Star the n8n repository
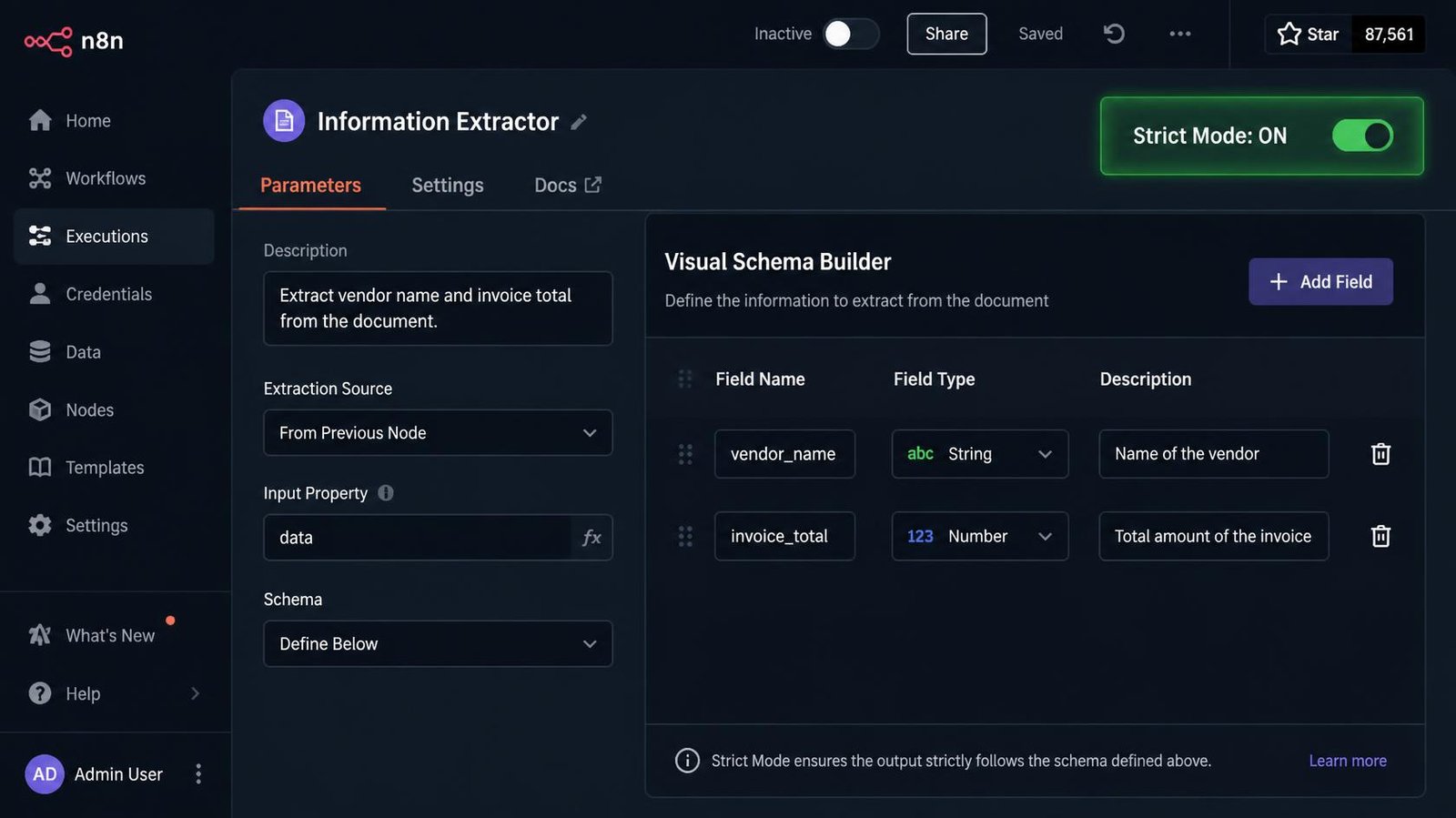Image resolution: width=1456 pixels, height=818 pixels. 1309,35
